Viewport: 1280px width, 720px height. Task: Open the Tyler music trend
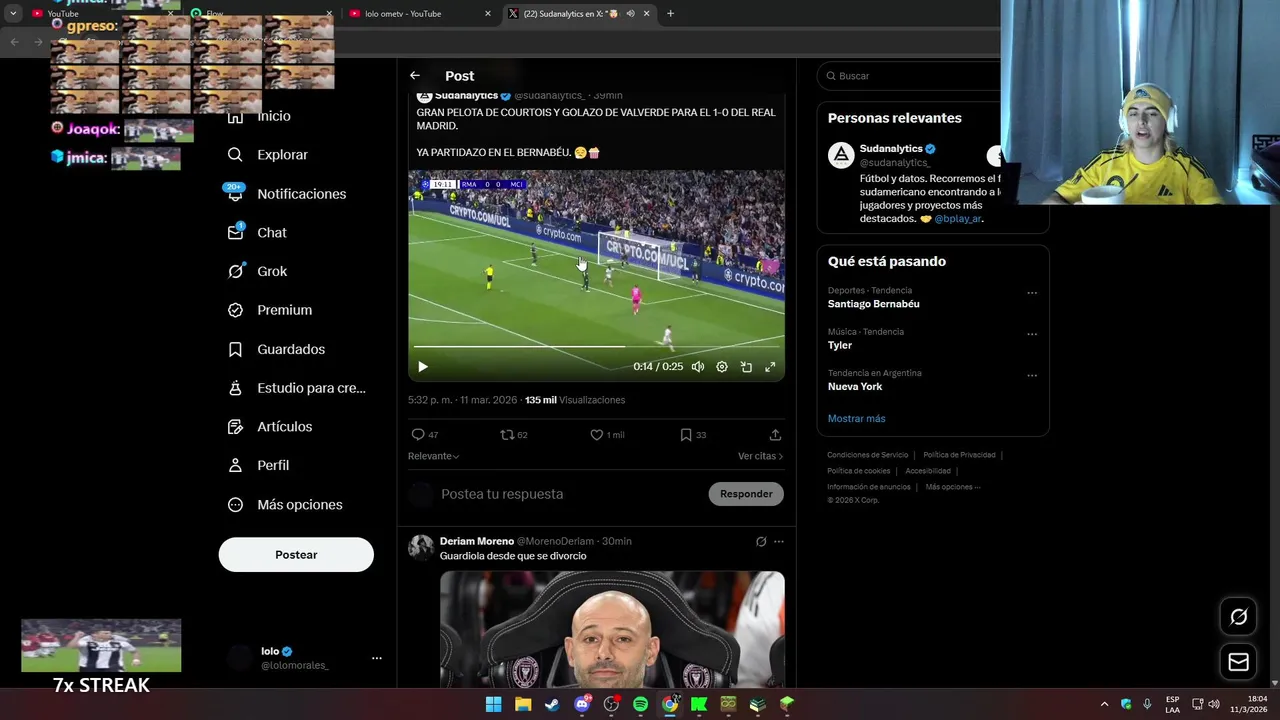click(x=840, y=345)
